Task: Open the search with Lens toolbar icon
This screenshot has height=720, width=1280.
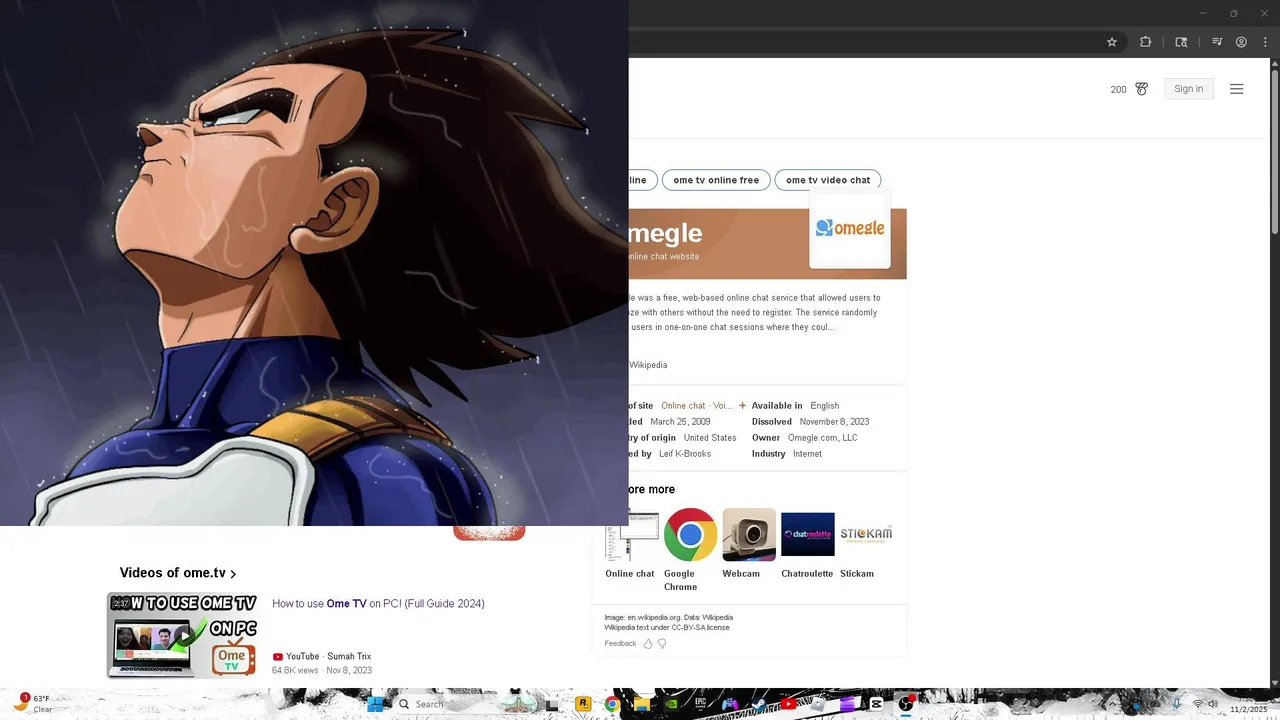Action: [x=1181, y=42]
